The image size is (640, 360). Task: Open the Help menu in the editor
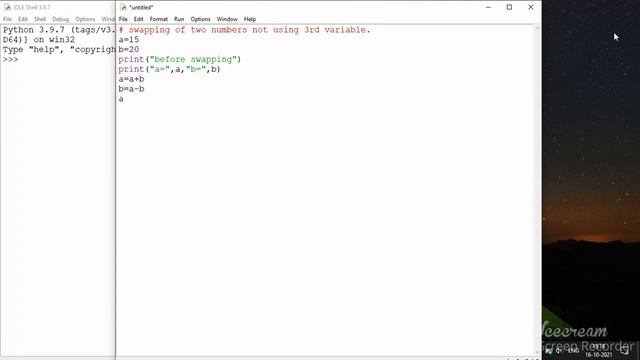click(x=250, y=19)
